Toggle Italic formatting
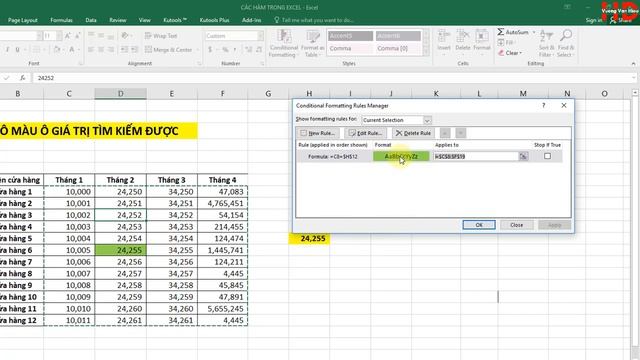The image size is (640, 360). [x=7, y=50]
